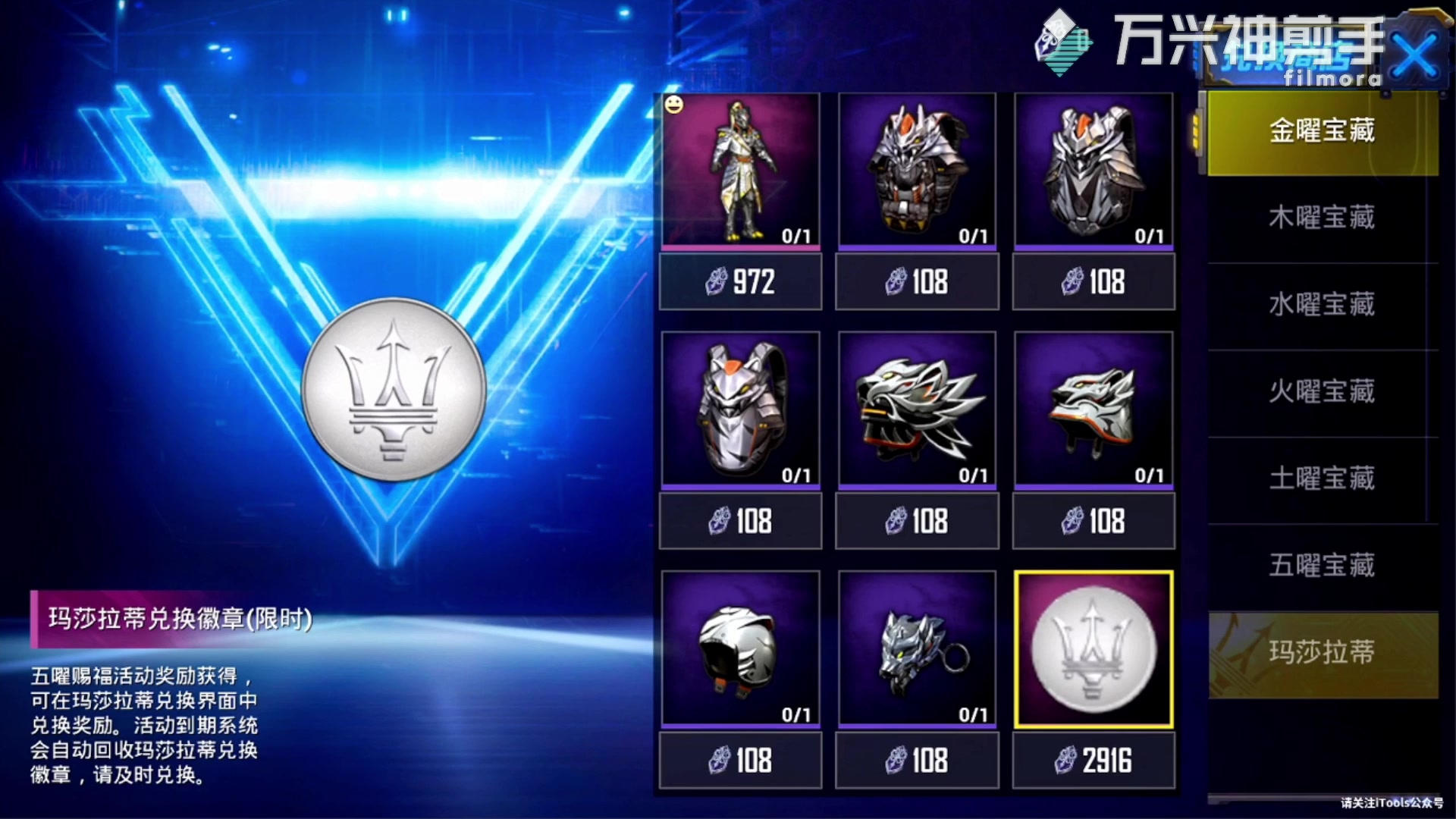Open the 五曜宝藏 tab
1456x819 pixels.
[x=1323, y=566]
